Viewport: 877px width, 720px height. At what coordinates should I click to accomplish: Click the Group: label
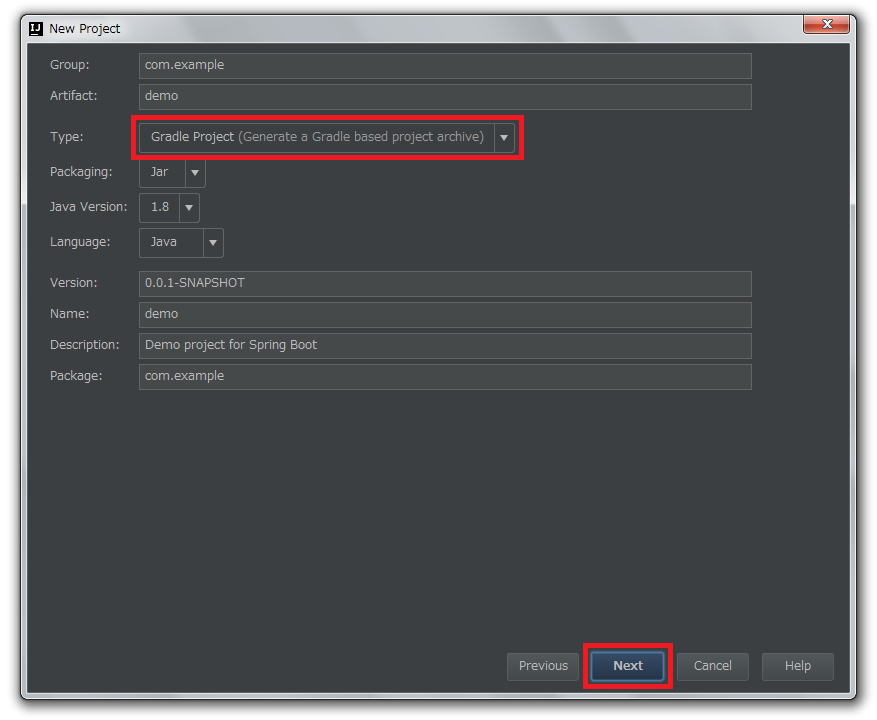point(69,65)
